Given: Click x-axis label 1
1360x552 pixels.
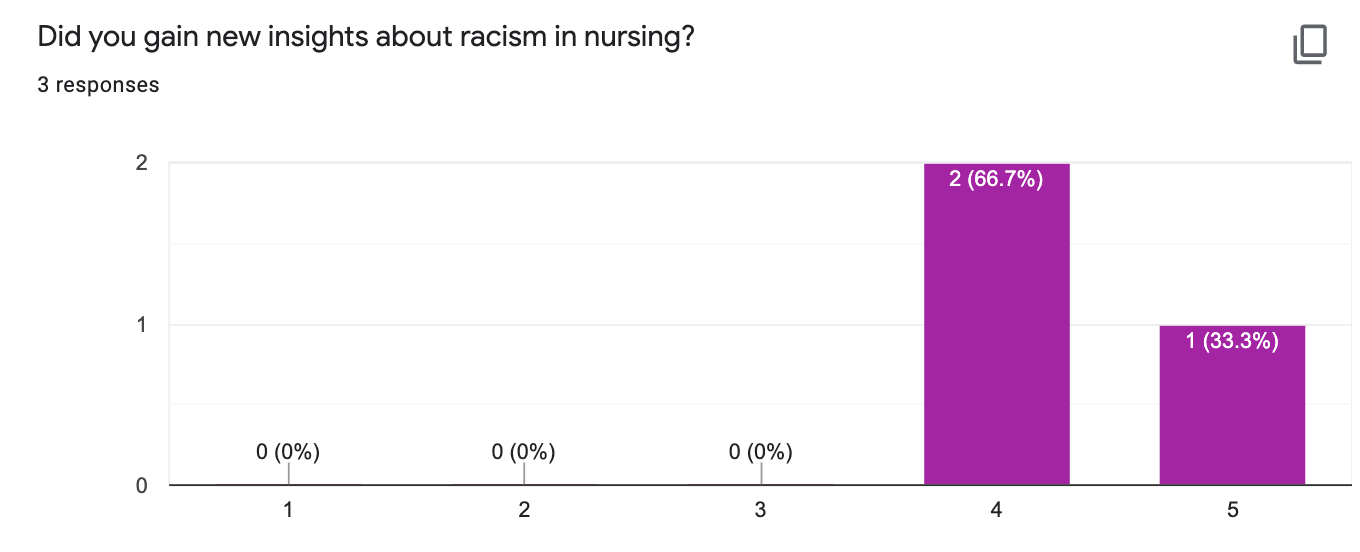Looking at the screenshot, I should [x=288, y=510].
